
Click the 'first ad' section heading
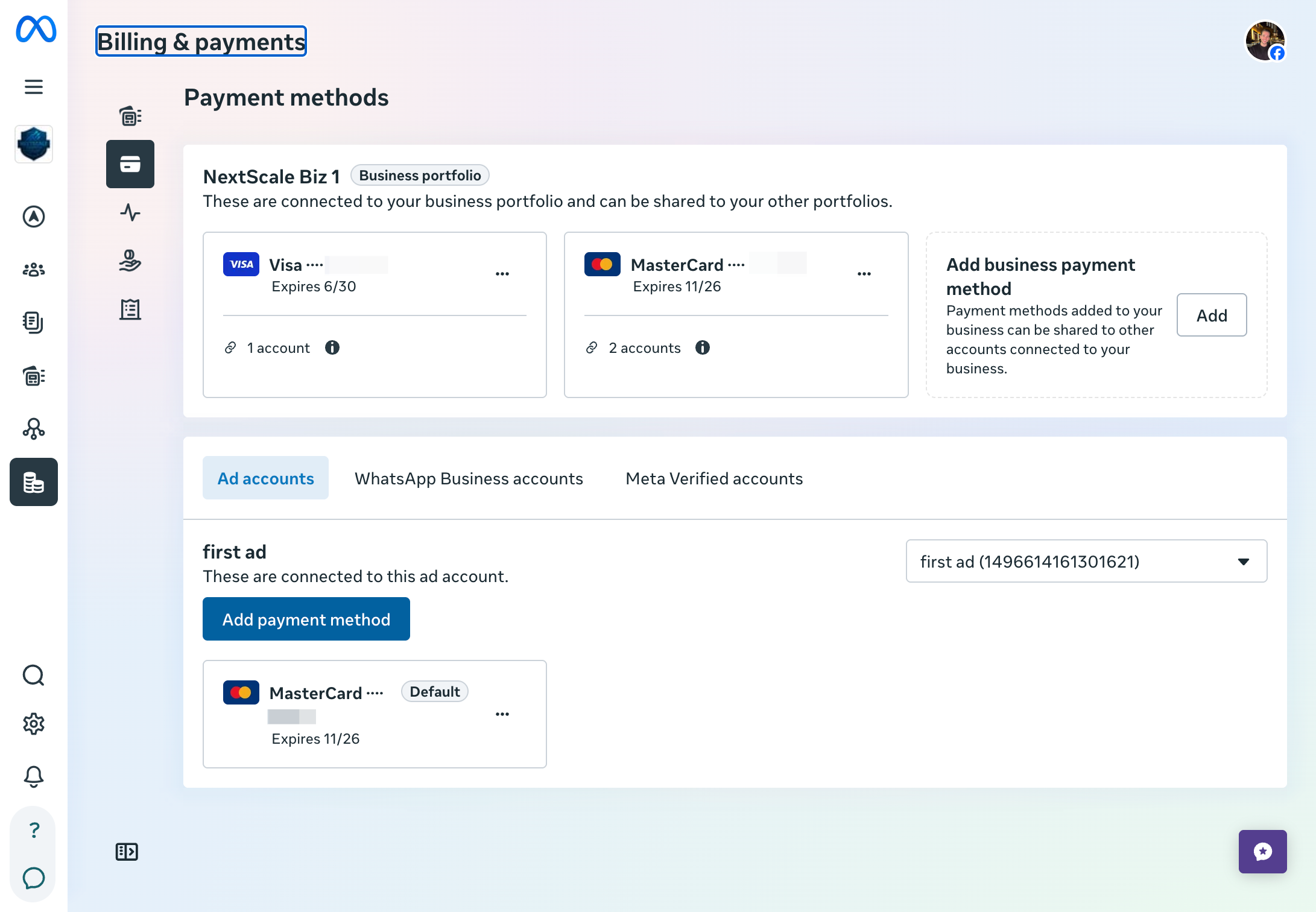pos(234,552)
